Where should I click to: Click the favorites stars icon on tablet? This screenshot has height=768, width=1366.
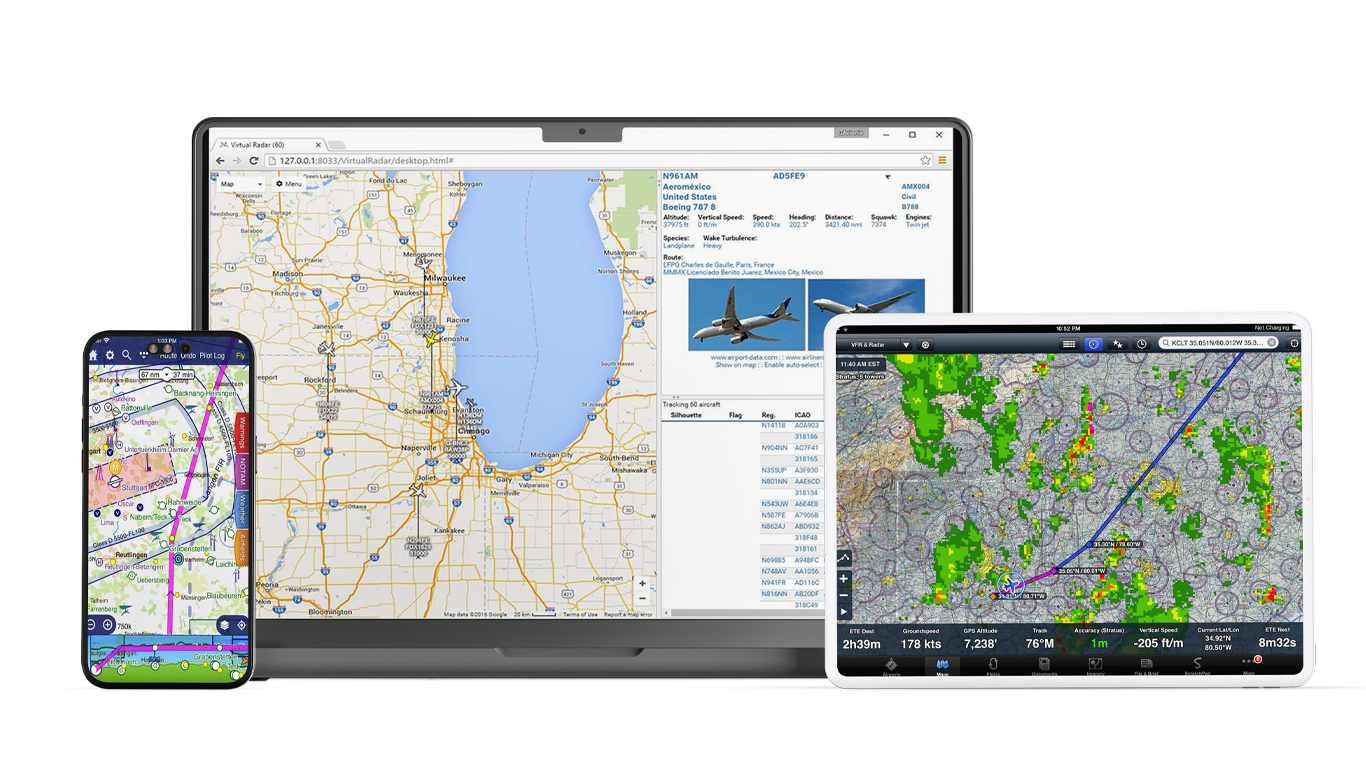[x=1117, y=344]
